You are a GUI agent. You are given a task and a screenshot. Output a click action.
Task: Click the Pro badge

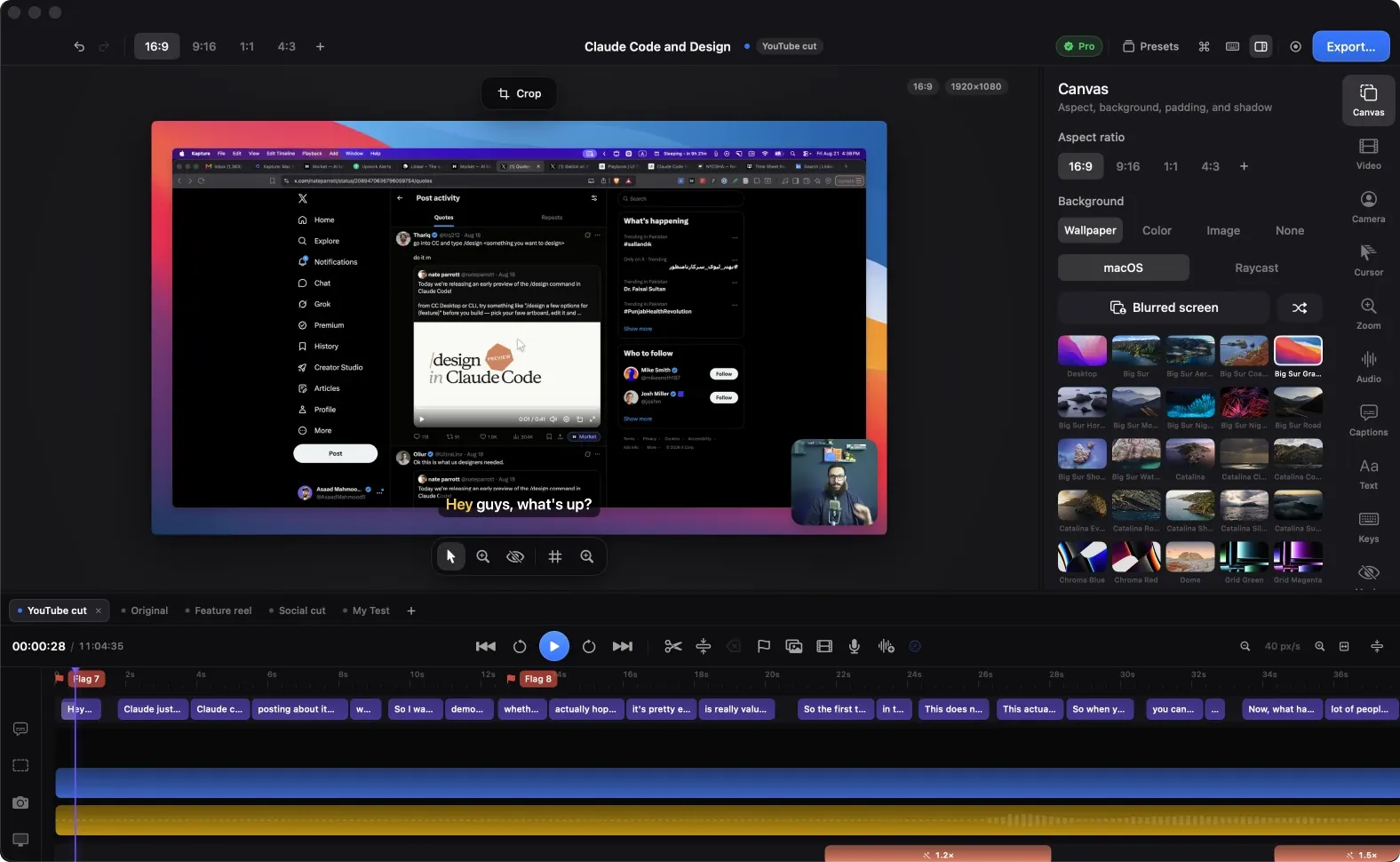[1079, 46]
